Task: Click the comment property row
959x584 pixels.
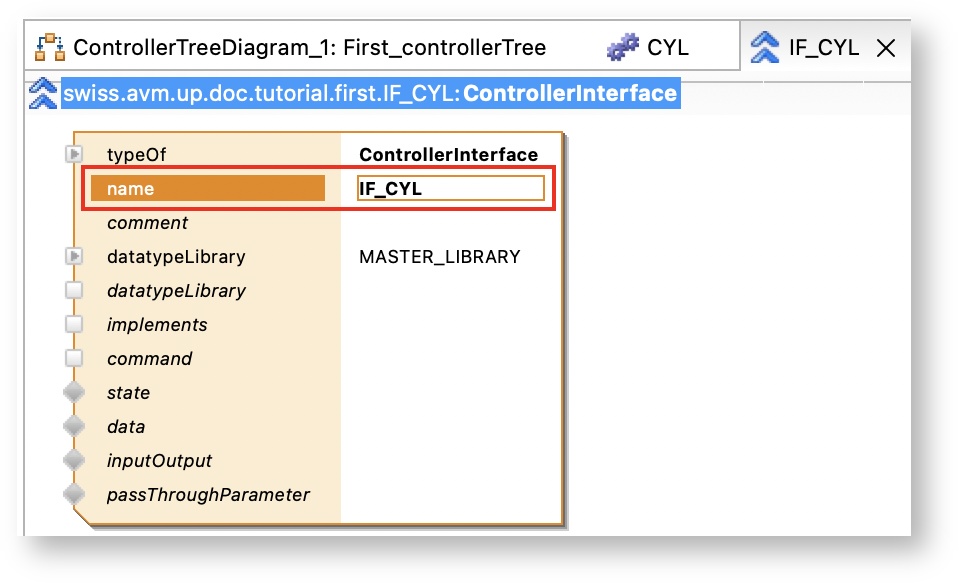Action: [147, 223]
